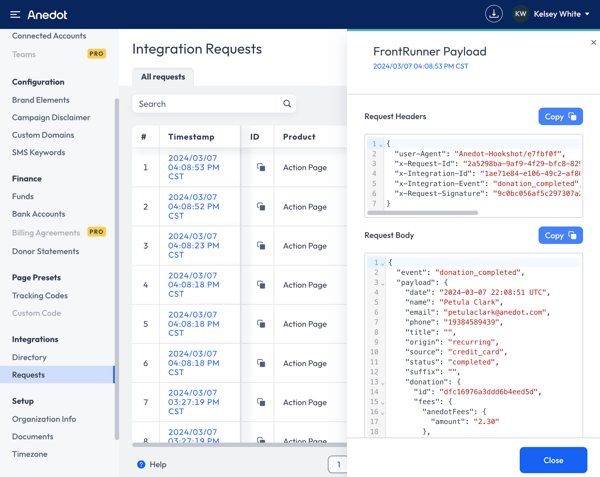Select the All requests tab

click(163, 77)
